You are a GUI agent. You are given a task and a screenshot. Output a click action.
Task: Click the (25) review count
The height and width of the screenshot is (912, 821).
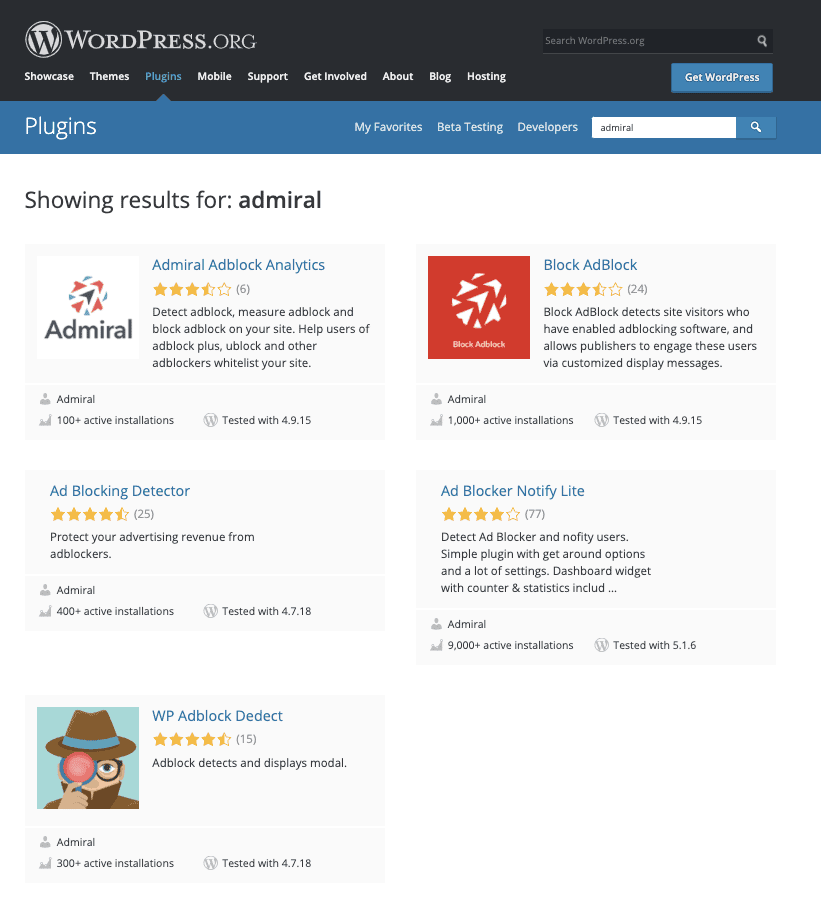point(144,514)
